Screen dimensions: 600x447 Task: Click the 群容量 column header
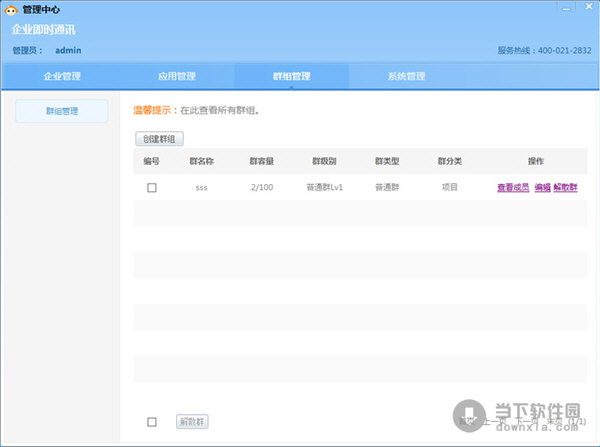pyautogui.click(x=262, y=160)
